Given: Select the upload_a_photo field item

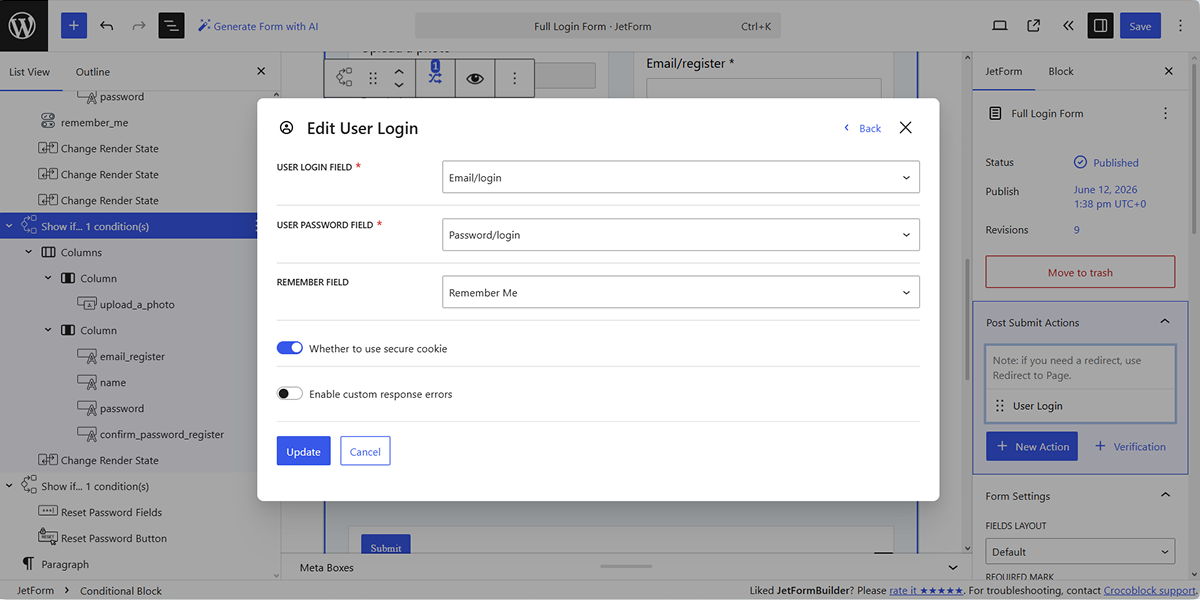Looking at the screenshot, I should [x=136, y=304].
